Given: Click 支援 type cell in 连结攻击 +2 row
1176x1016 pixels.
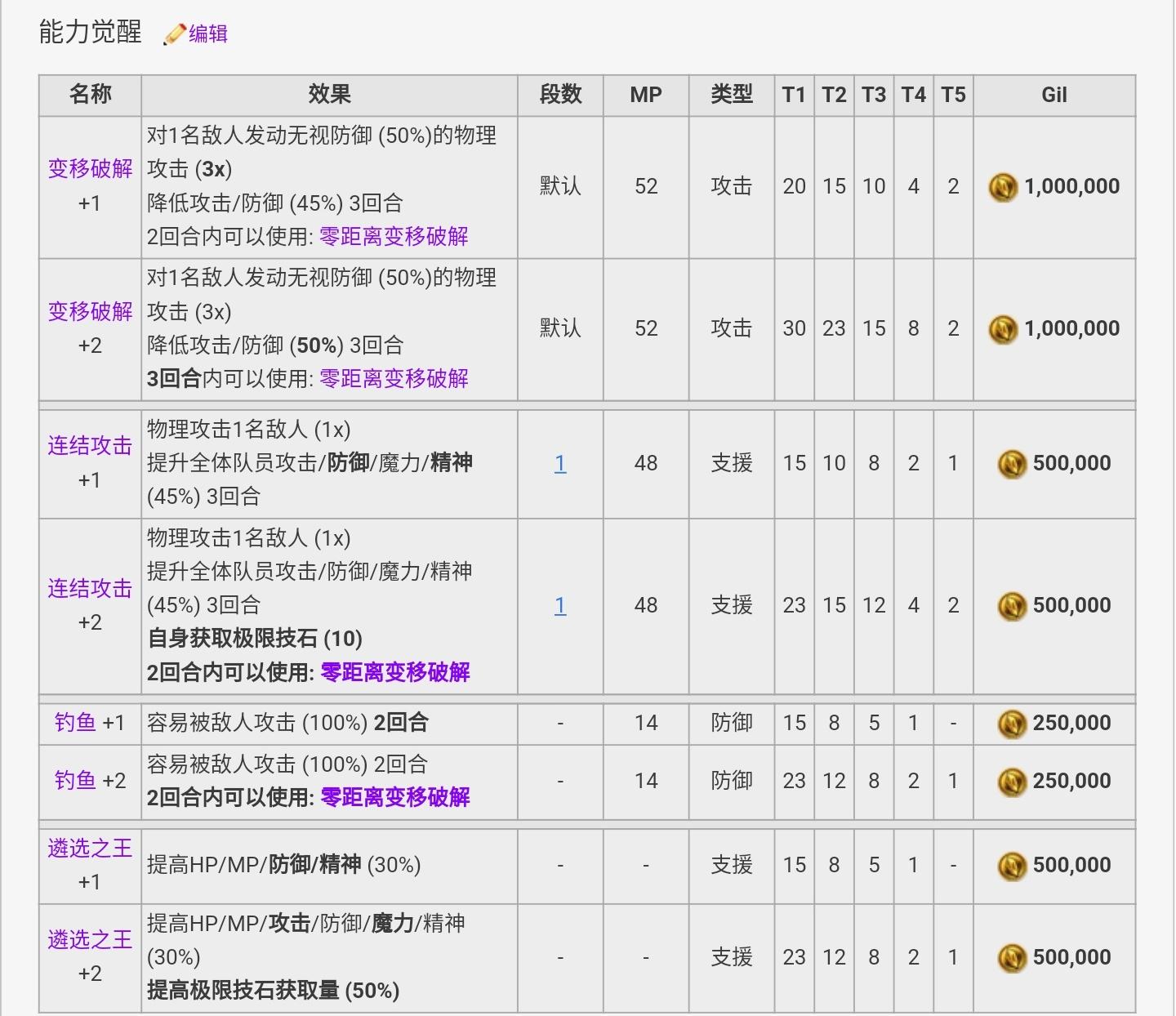Looking at the screenshot, I should coord(732,606).
